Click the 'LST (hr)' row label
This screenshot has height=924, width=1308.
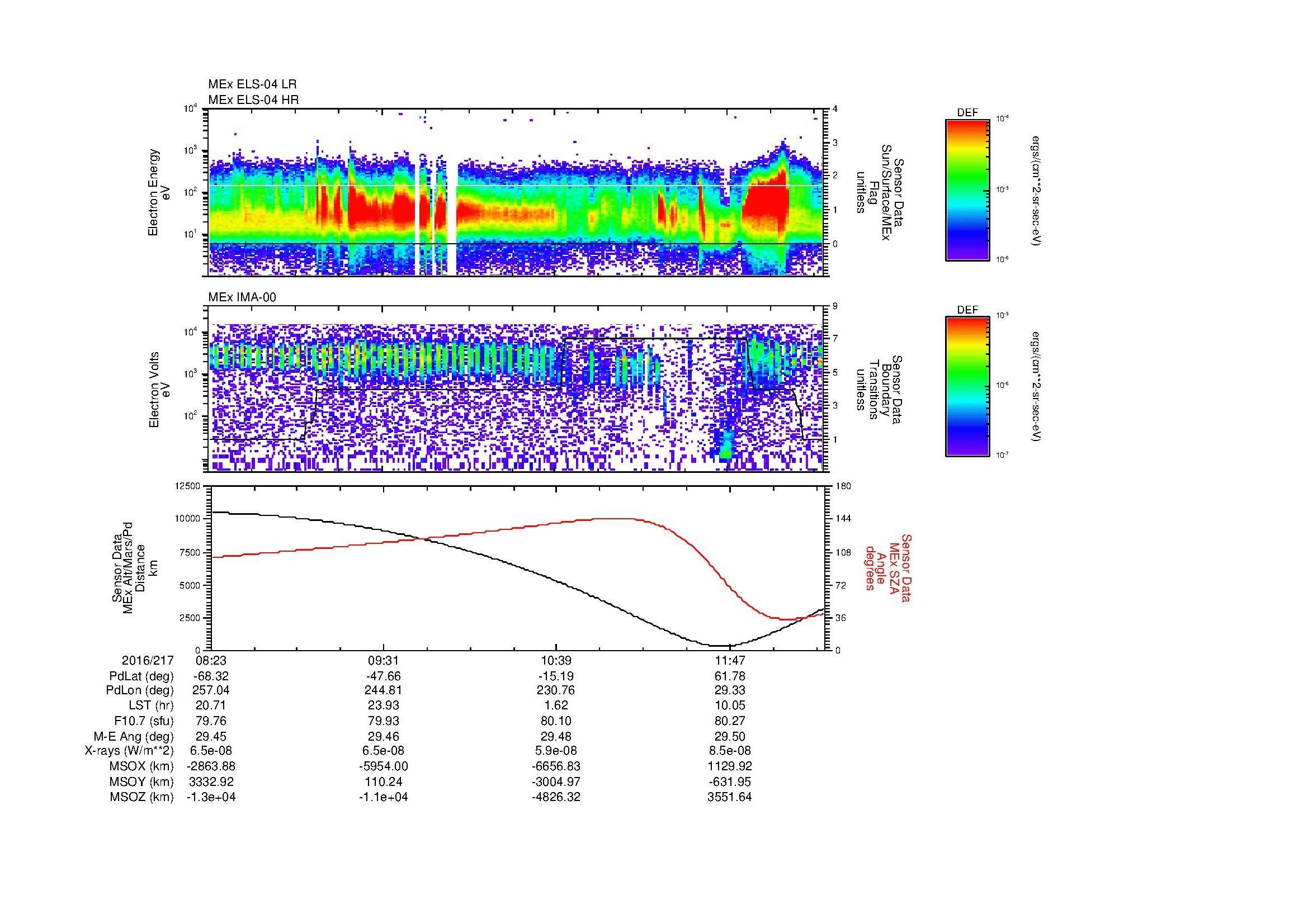[x=151, y=706]
